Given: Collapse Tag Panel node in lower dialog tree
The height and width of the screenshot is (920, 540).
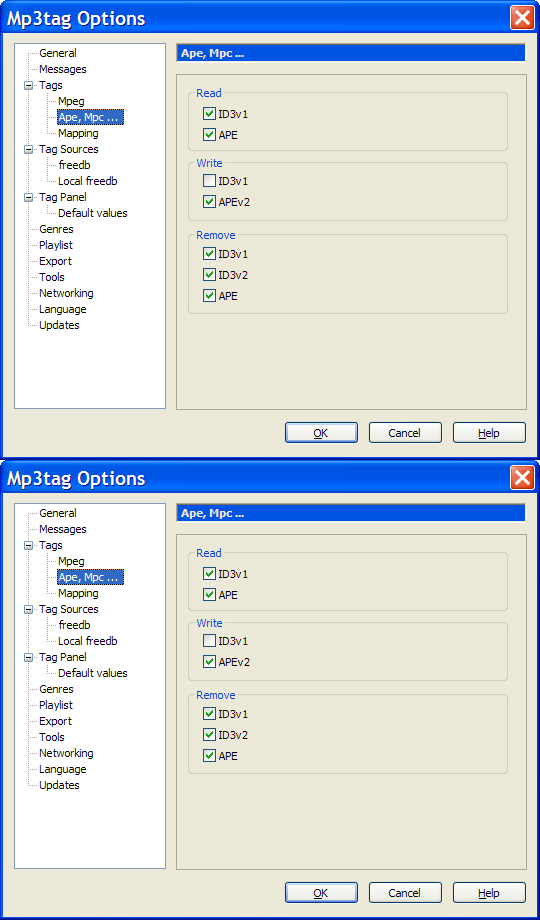Looking at the screenshot, I should pos(28,657).
